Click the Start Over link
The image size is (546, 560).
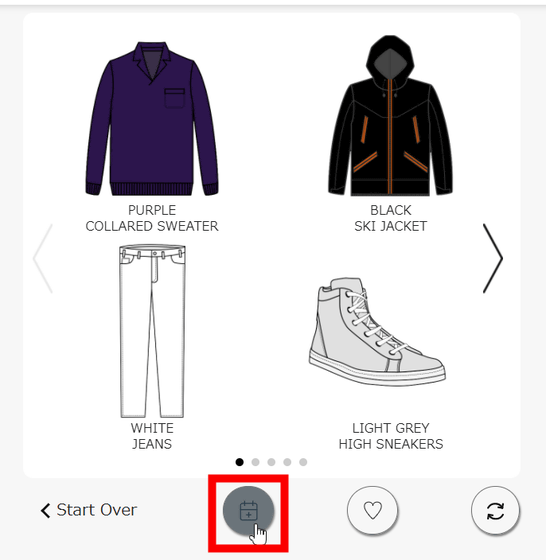click(x=89, y=510)
